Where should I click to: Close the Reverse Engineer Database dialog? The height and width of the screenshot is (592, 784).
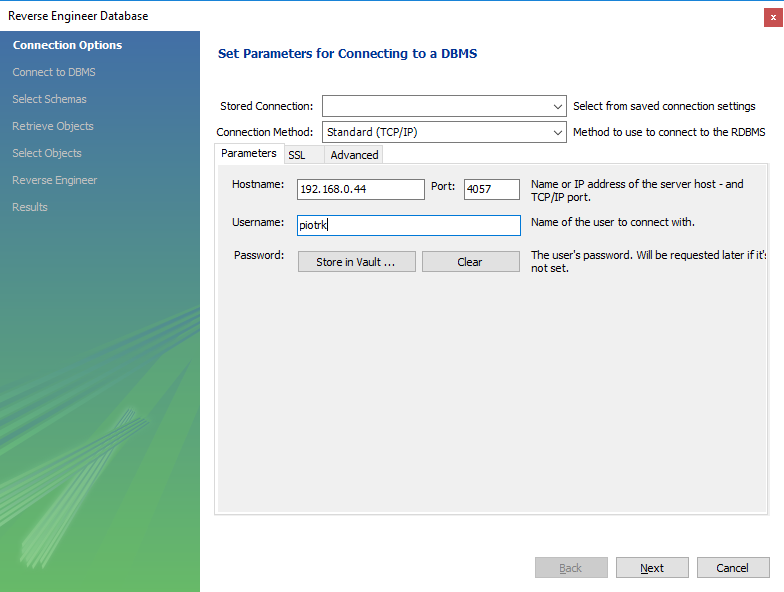[x=772, y=16]
